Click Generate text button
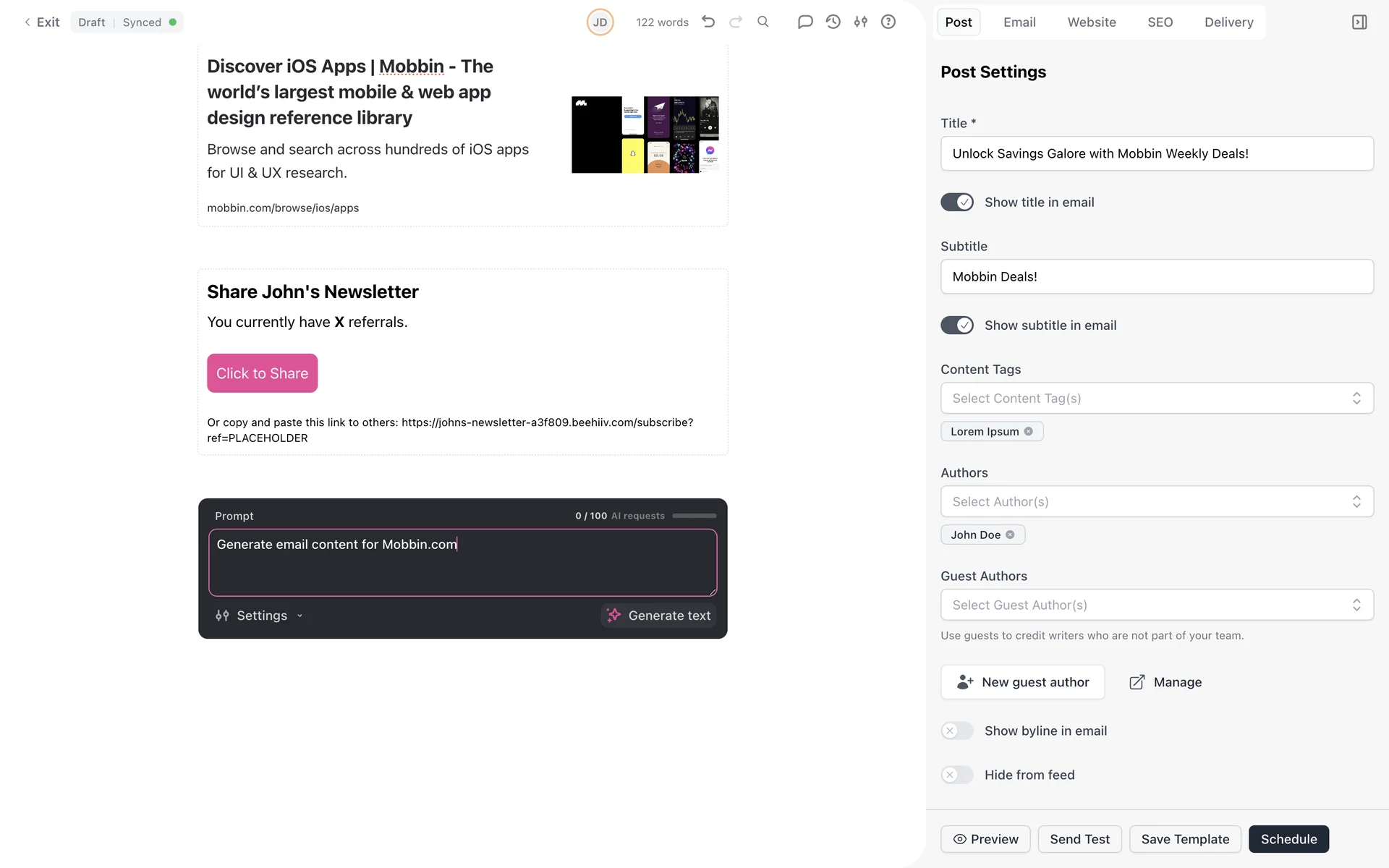 coord(659,616)
